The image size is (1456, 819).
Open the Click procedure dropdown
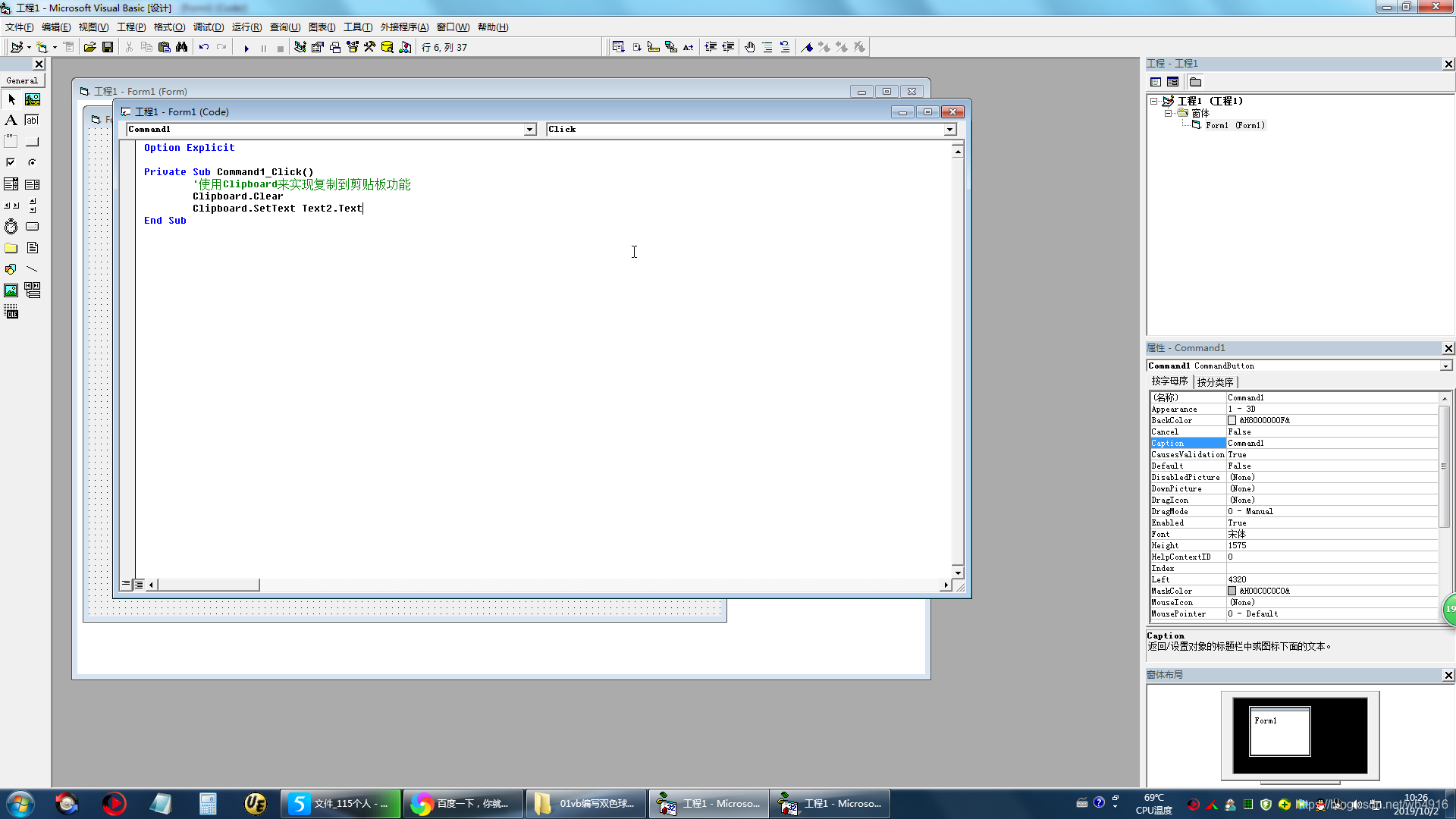(x=949, y=130)
